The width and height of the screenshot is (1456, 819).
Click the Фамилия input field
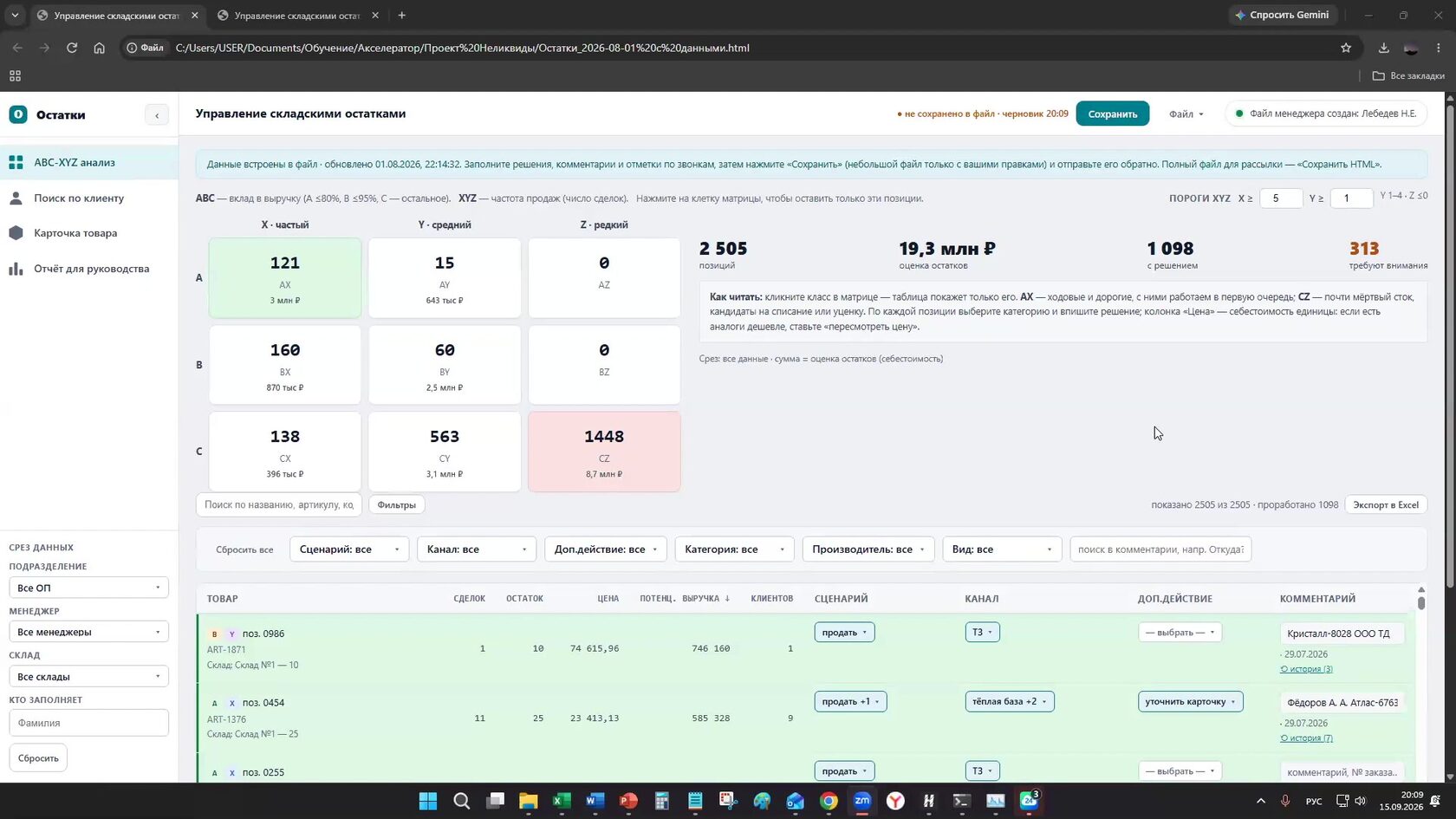[88, 723]
